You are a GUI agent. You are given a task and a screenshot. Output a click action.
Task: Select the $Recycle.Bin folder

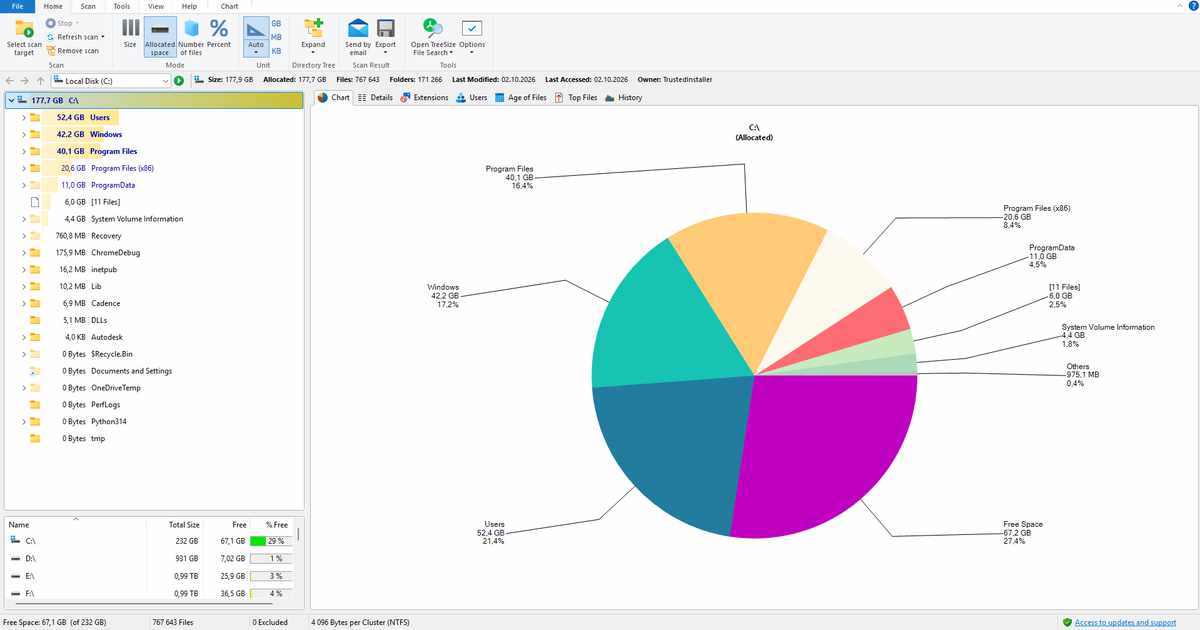pyautogui.click(x=111, y=354)
